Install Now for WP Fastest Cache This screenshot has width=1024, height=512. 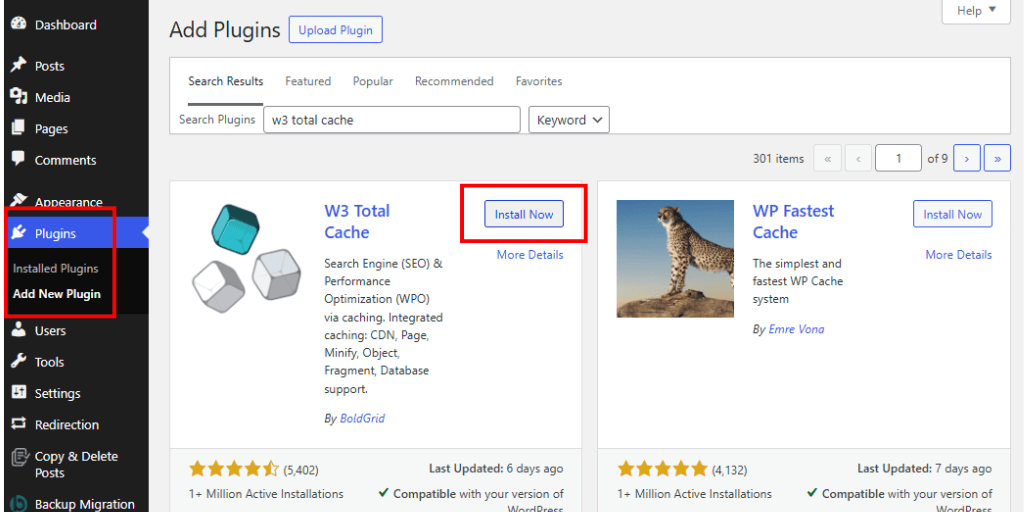(952, 214)
